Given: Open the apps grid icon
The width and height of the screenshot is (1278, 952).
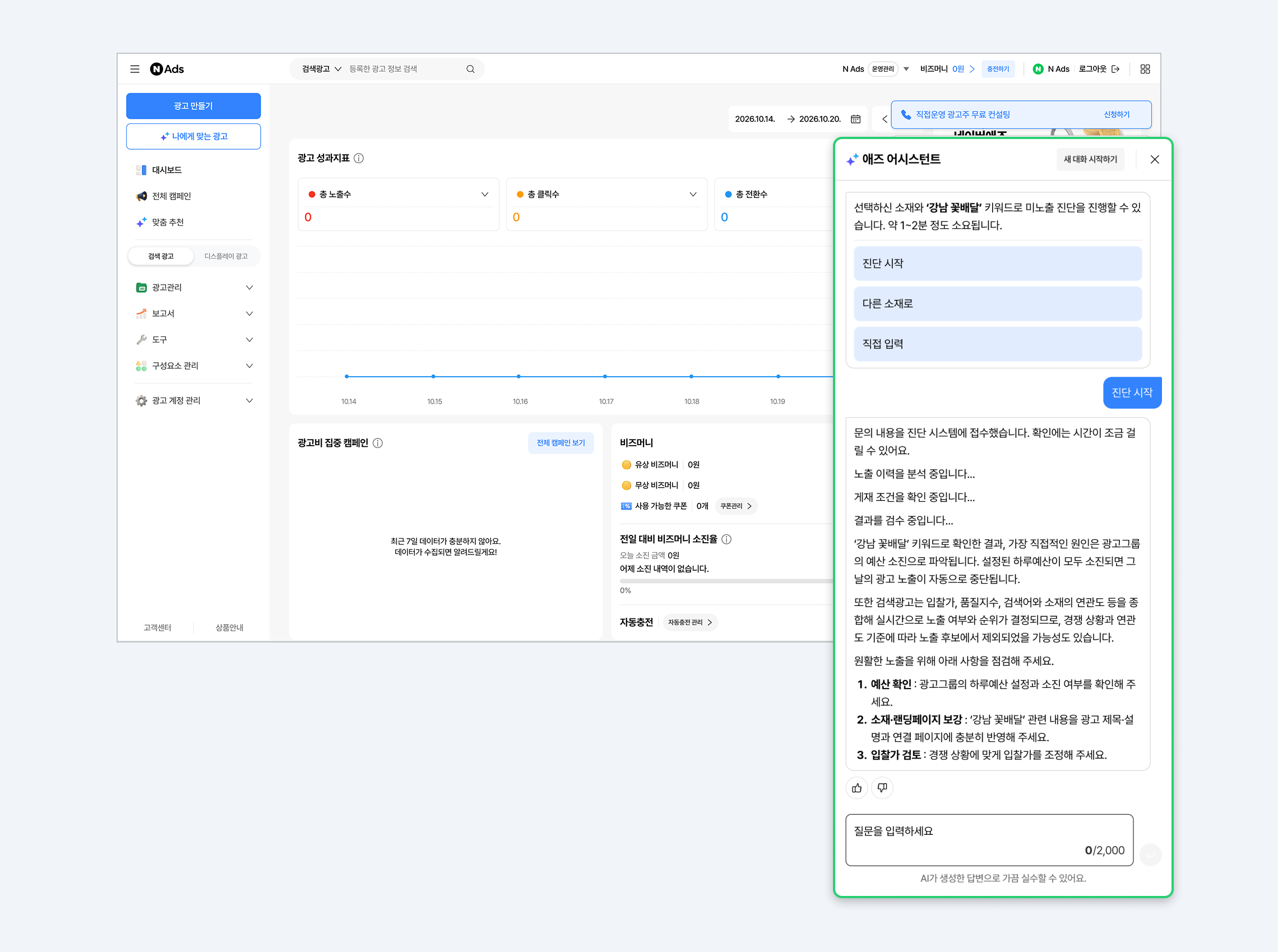Looking at the screenshot, I should tap(1145, 69).
